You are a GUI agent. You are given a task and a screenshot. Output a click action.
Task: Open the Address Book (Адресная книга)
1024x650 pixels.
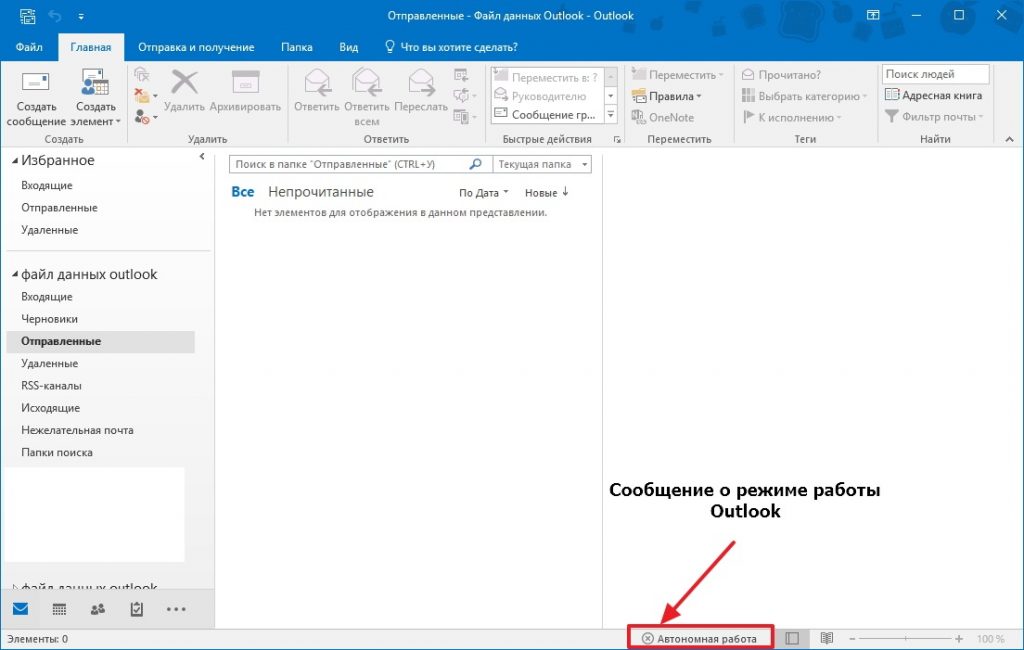[934, 96]
